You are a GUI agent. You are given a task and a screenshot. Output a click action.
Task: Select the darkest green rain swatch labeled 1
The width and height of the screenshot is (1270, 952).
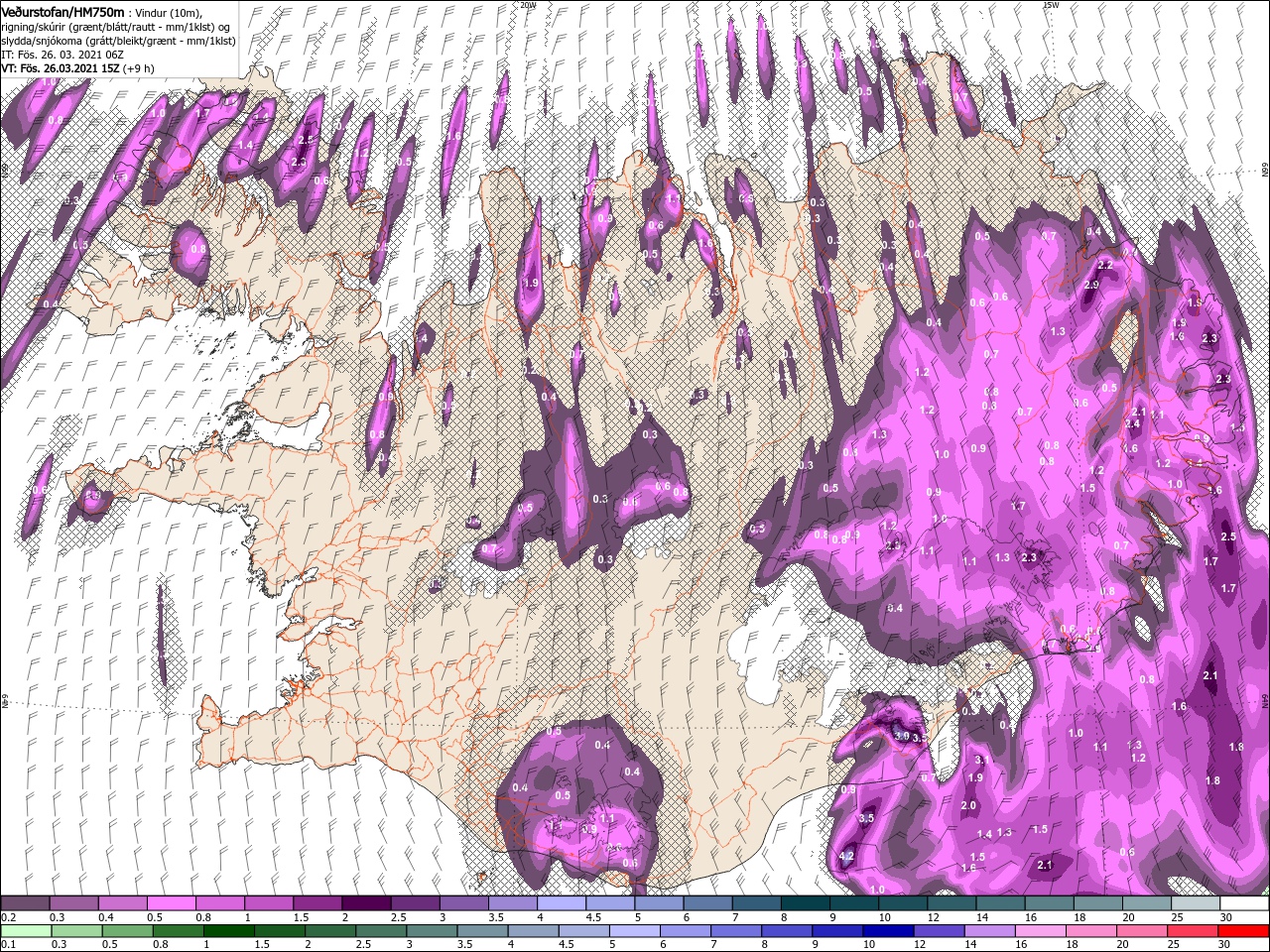[x=228, y=931]
